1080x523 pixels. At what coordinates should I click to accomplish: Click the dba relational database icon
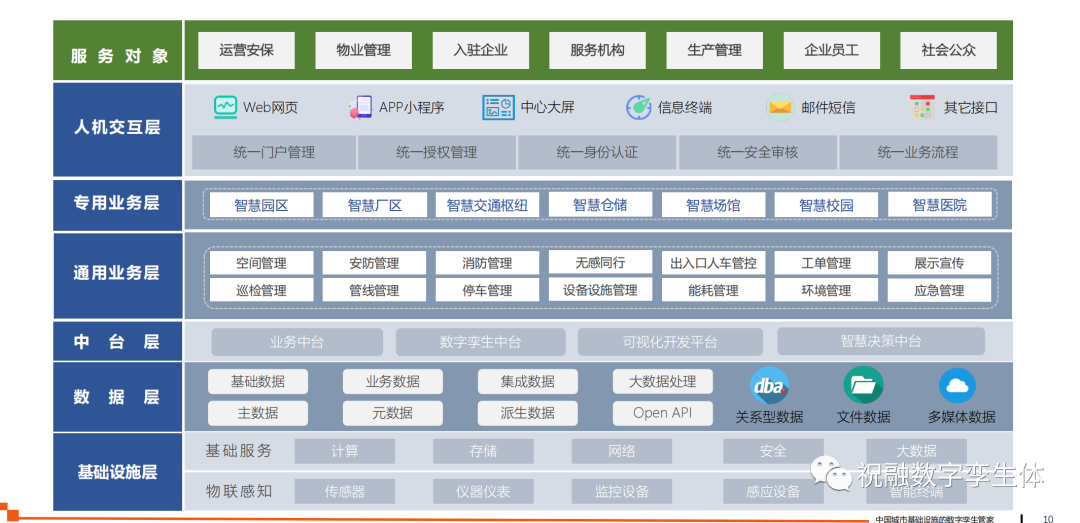[769, 386]
